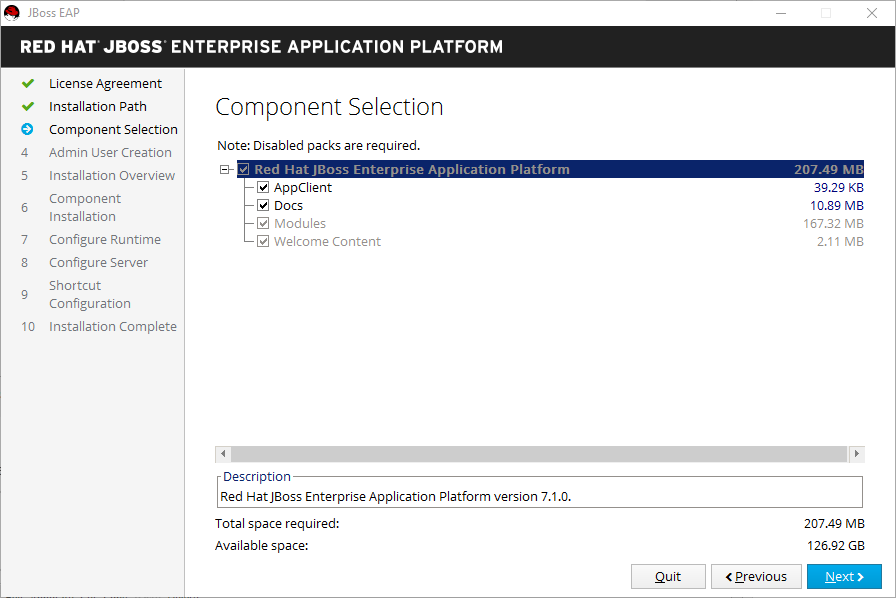Click the Next button
The image size is (896, 598).
click(844, 576)
